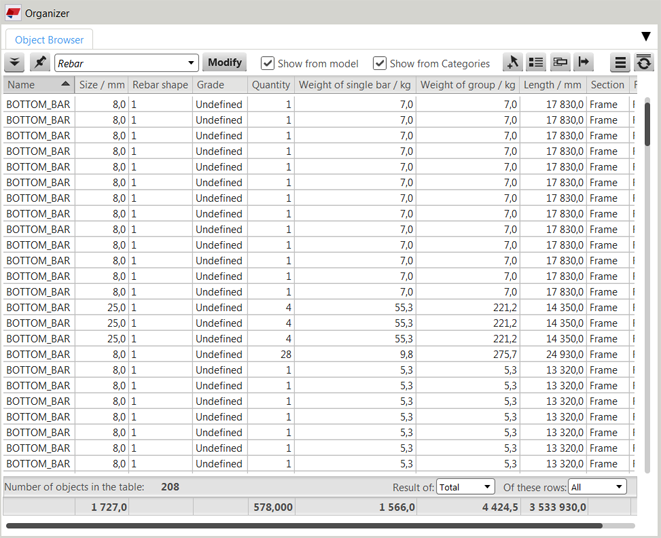Click the Quantity column header
This screenshot has width=661, height=538.
(270, 85)
